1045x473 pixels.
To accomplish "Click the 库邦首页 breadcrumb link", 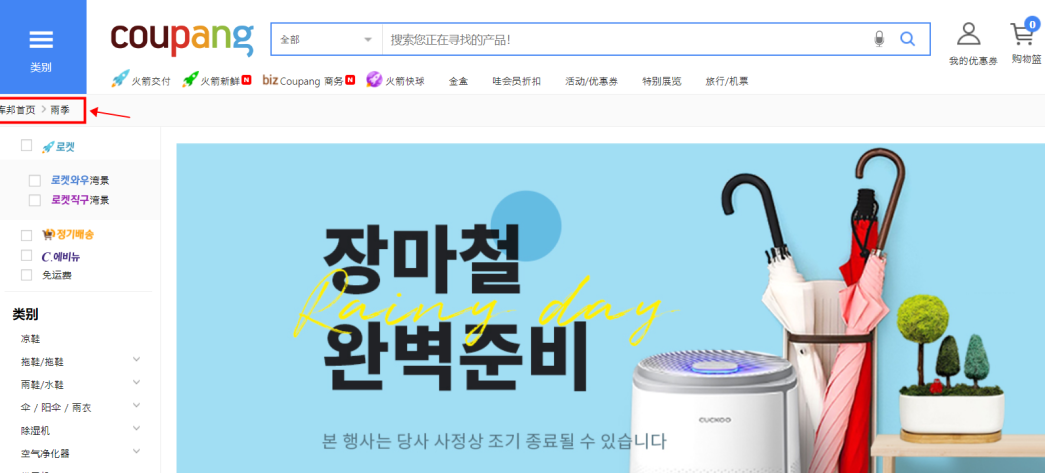I will (x=17, y=110).
